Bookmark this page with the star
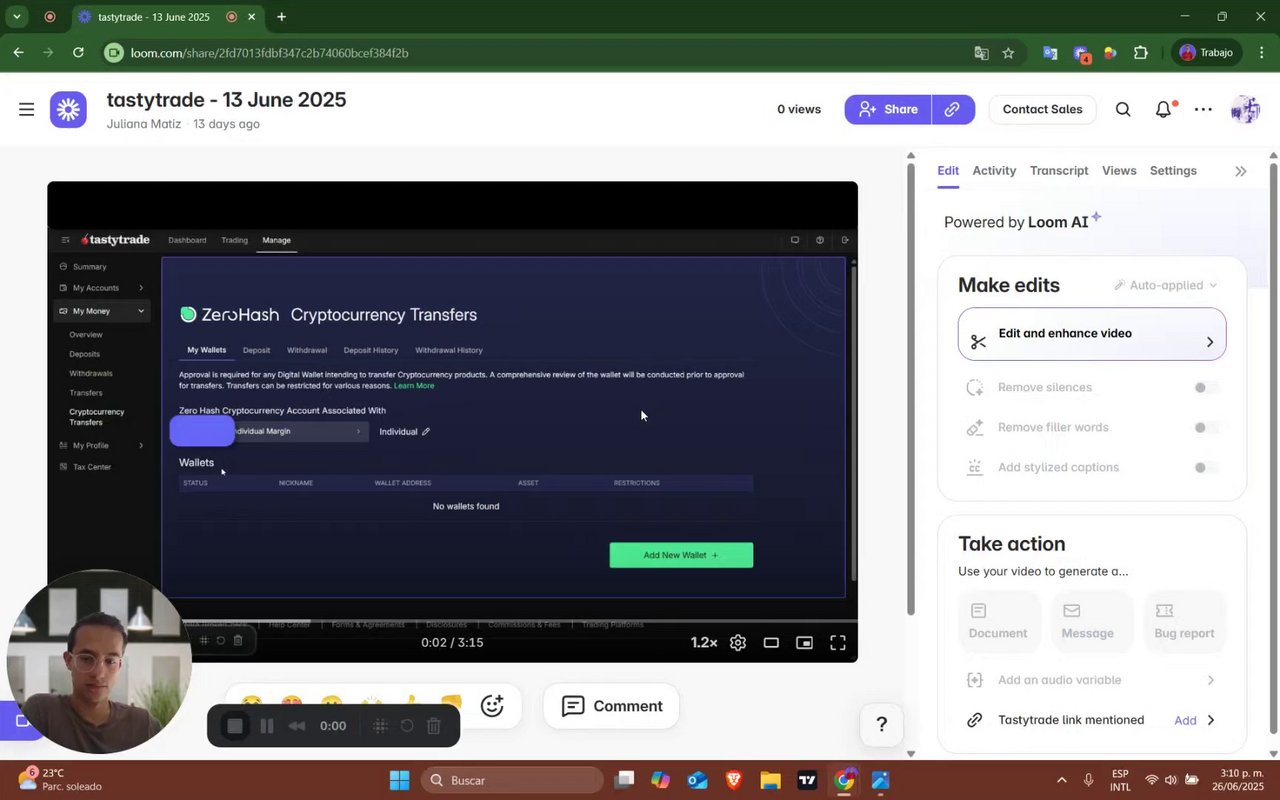1280x800 pixels. [1008, 53]
